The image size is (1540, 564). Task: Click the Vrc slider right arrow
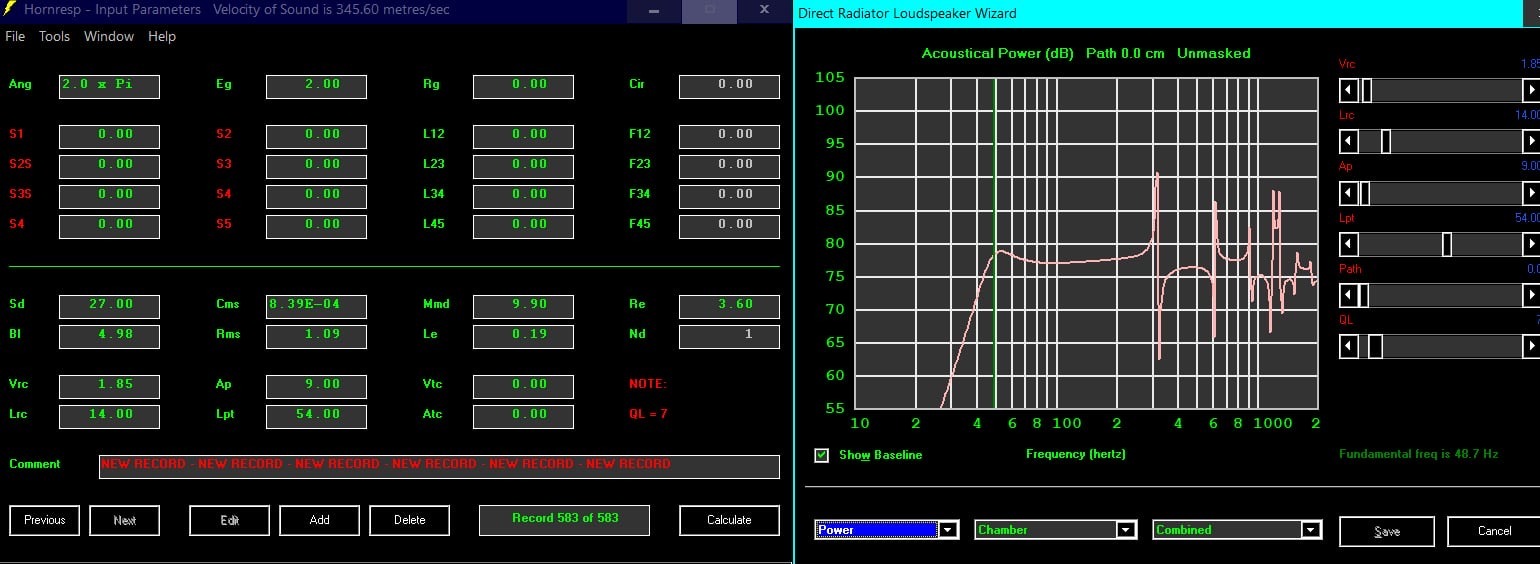click(1531, 91)
